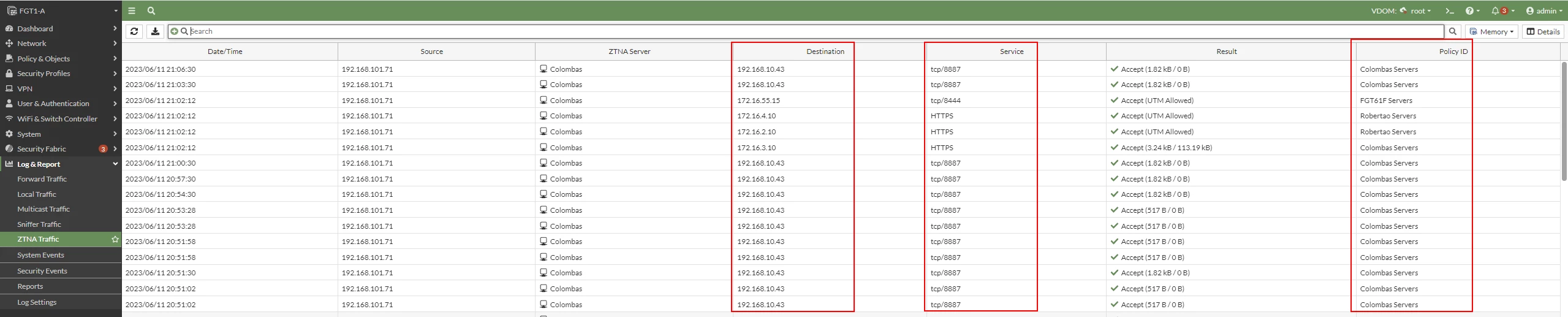Click the ZTNA Server column header
The width and height of the screenshot is (1568, 317).
(x=633, y=52)
